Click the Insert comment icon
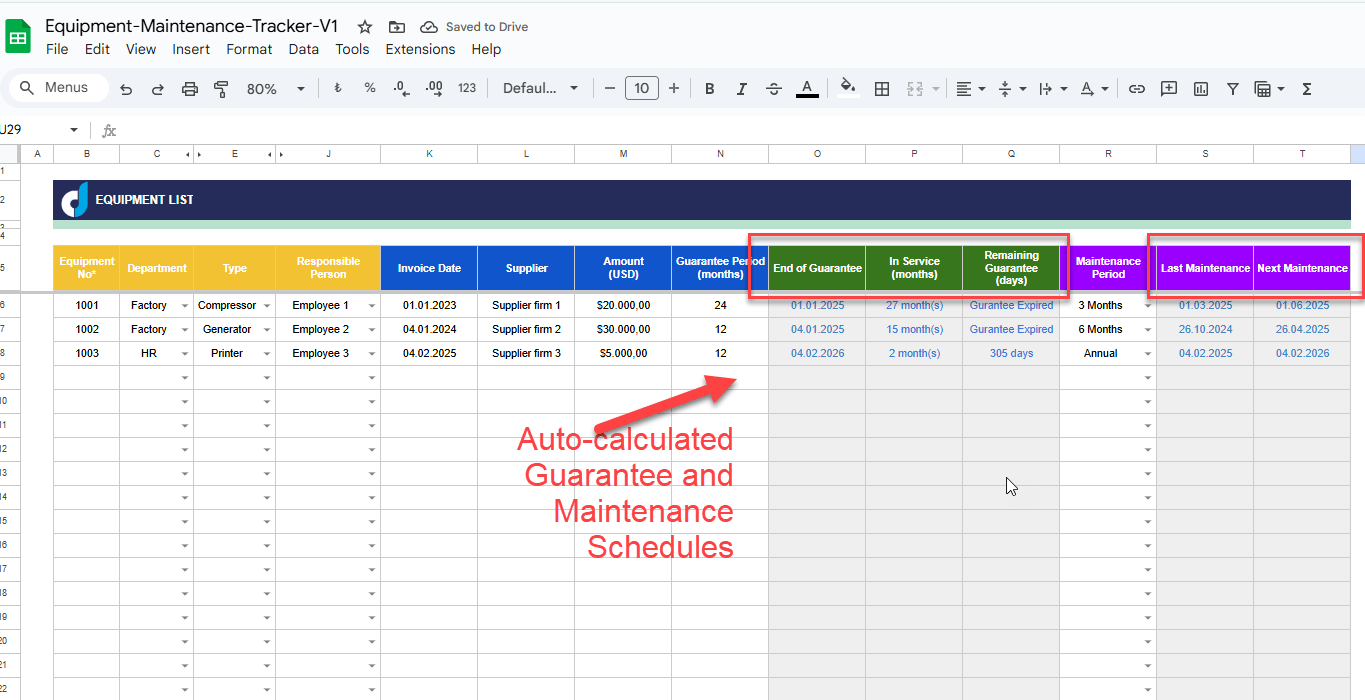1365x700 pixels. click(1168, 88)
